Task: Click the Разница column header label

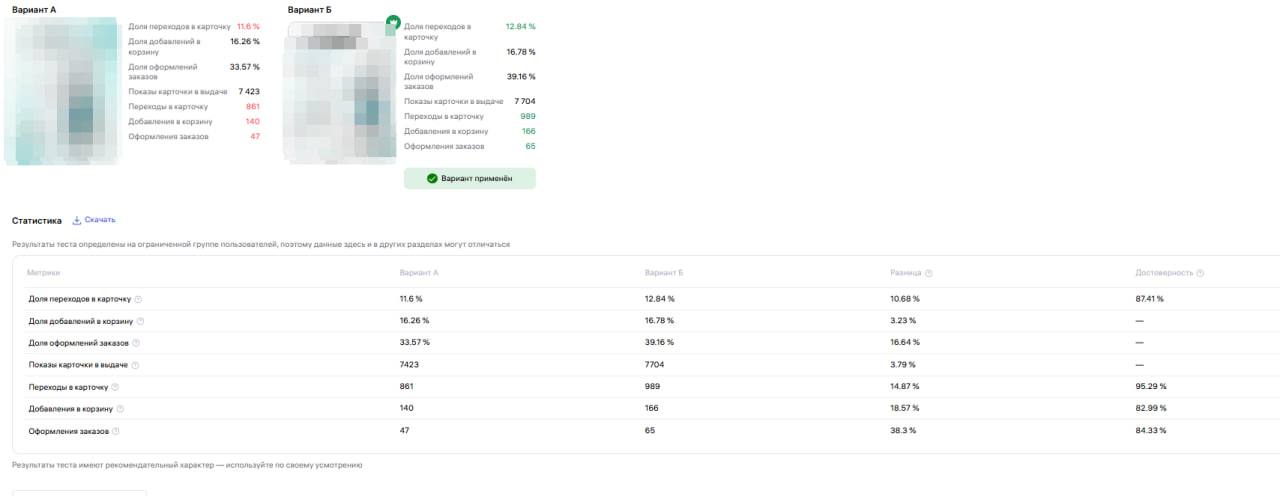Action: point(906,273)
